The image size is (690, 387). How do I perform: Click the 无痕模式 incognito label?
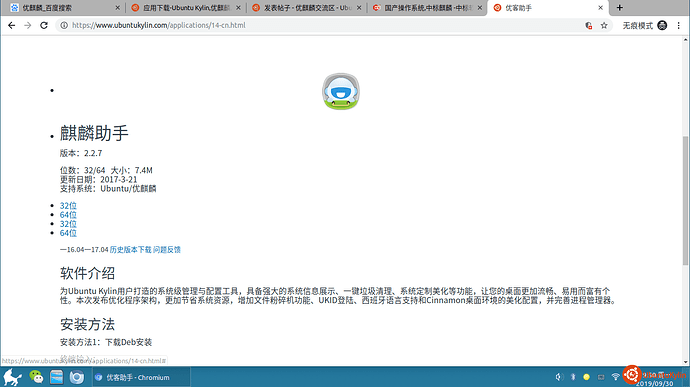[638, 26]
